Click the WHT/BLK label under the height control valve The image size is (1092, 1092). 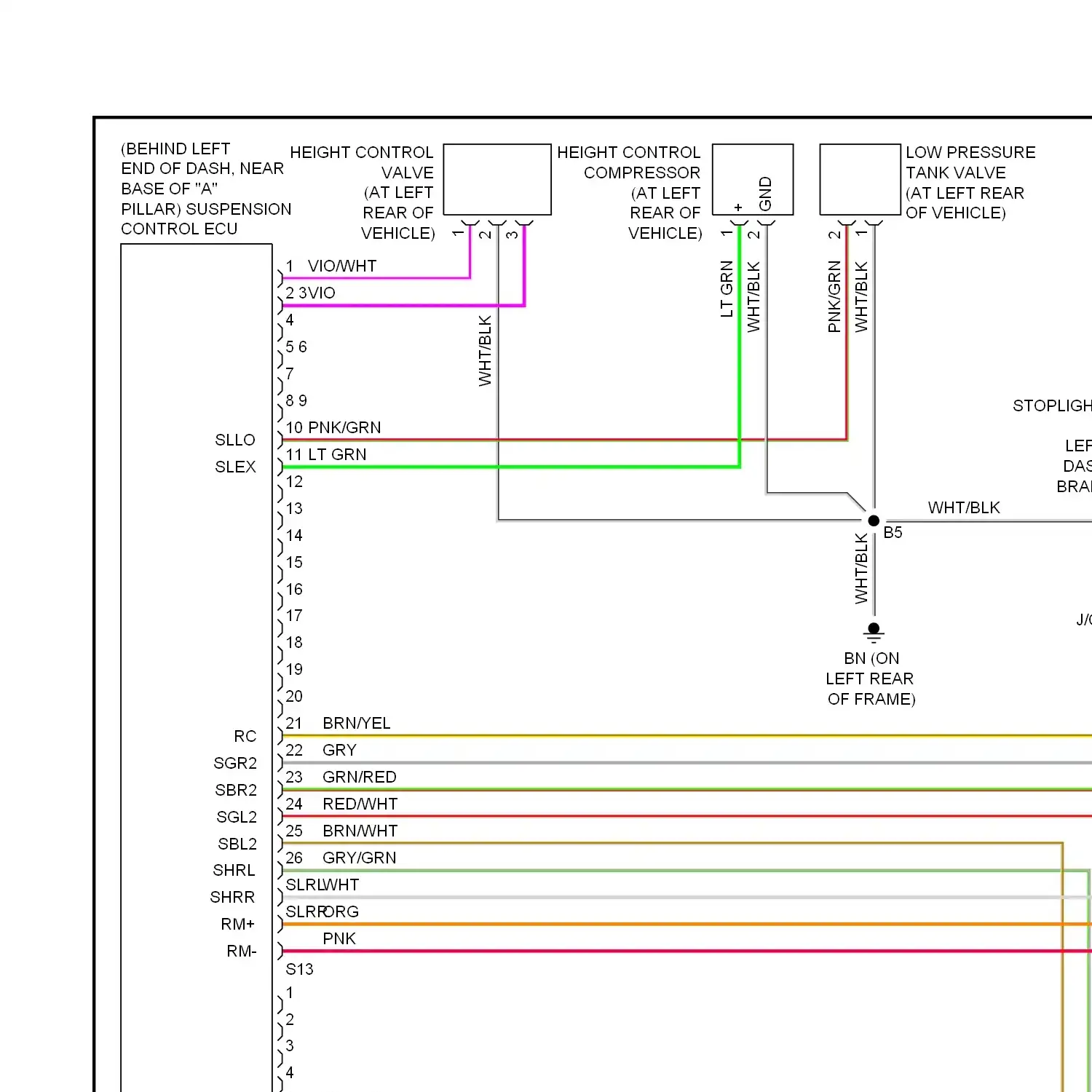pyautogui.click(x=485, y=351)
